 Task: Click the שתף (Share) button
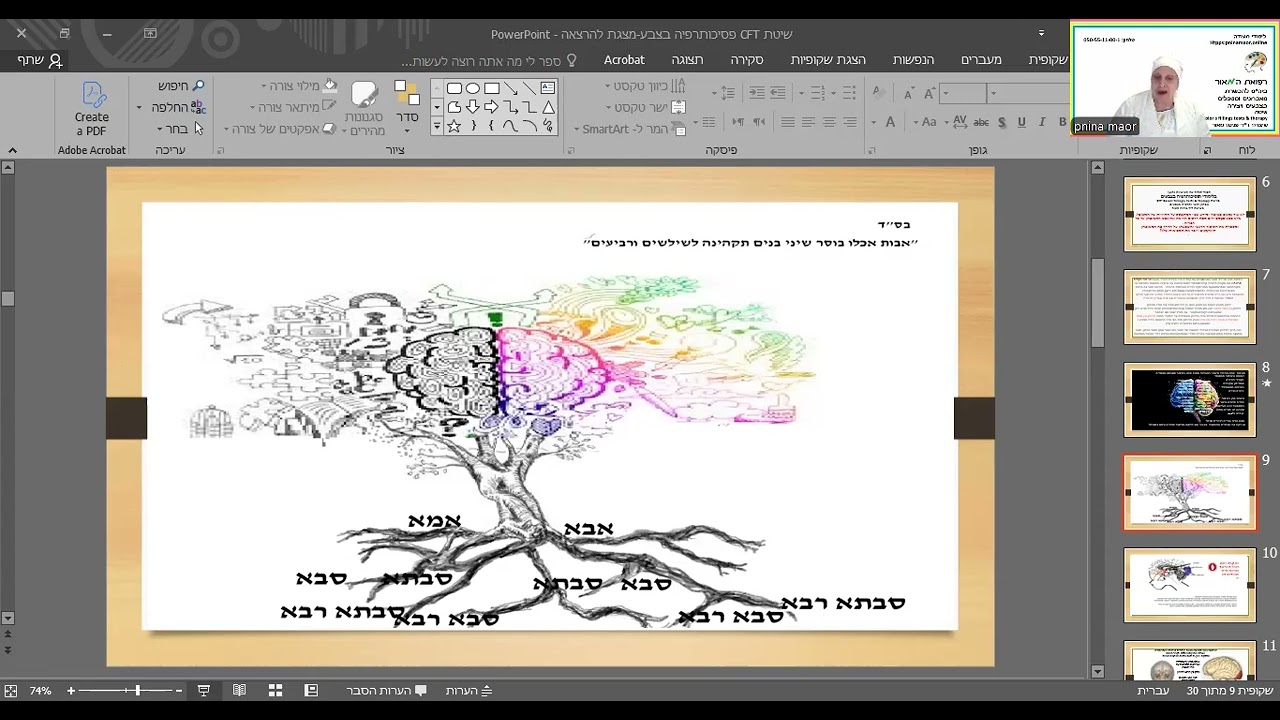[40, 60]
